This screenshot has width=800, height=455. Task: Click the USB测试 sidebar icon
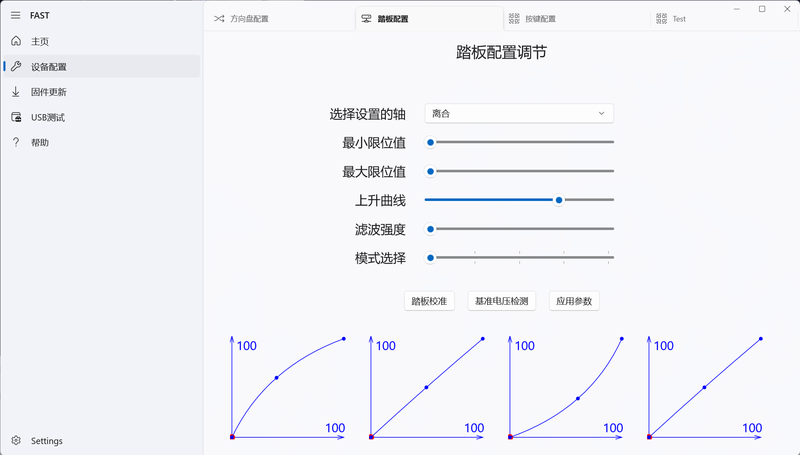click(16, 117)
